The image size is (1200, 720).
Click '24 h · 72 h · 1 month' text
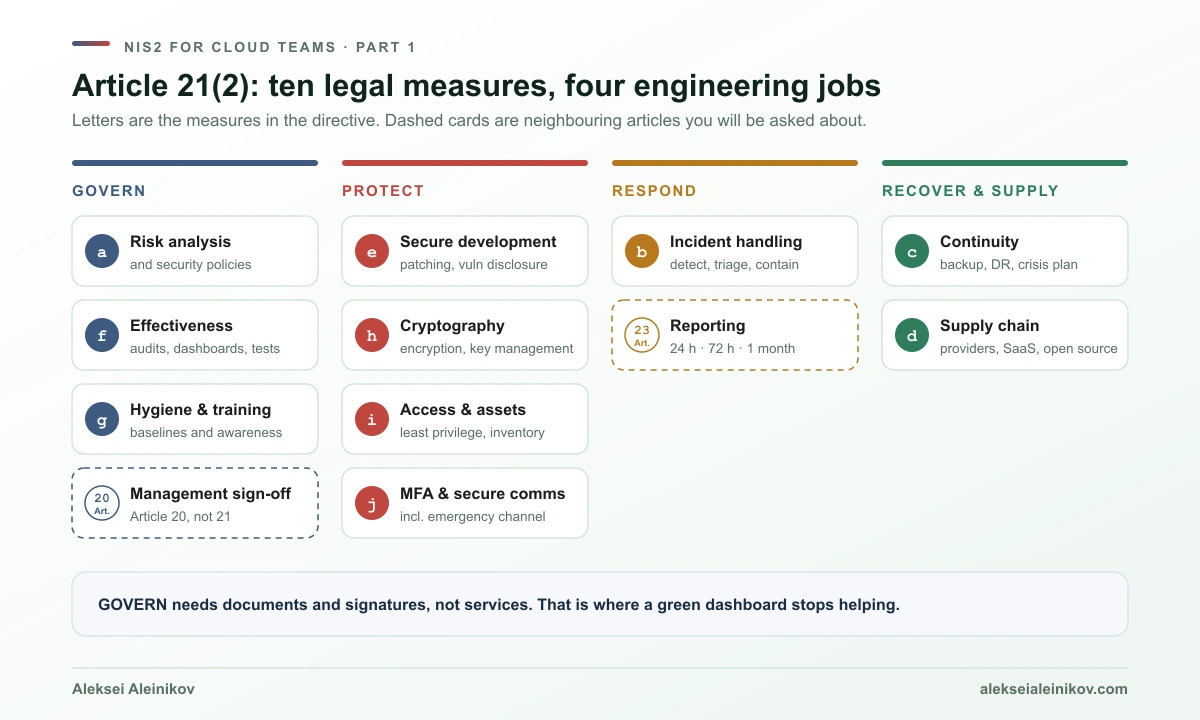[733, 349]
